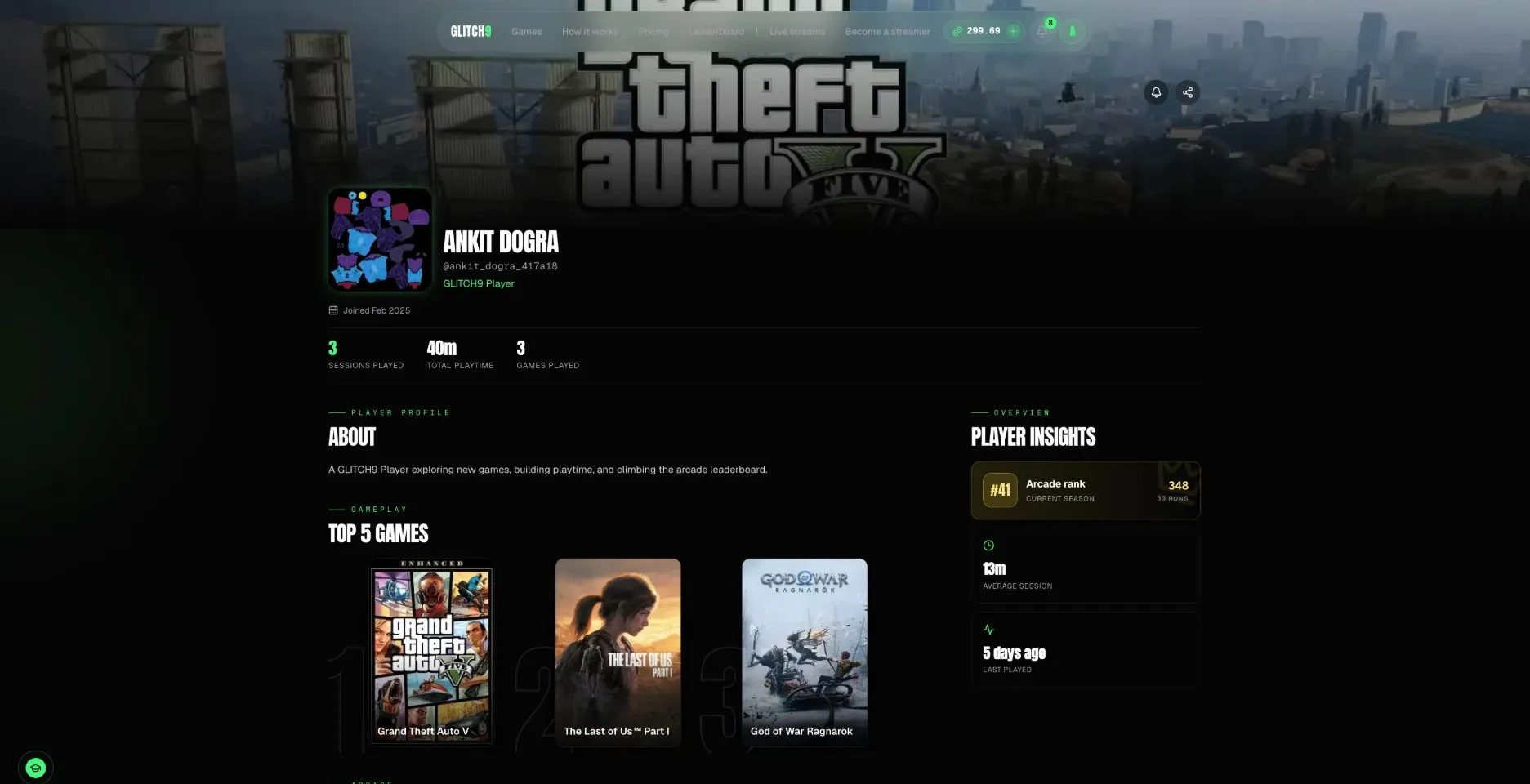Image resolution: width=1530 pixels, height=784 pixels.
Task: Add credits with the green plus icon
Action: (1013, 31)
